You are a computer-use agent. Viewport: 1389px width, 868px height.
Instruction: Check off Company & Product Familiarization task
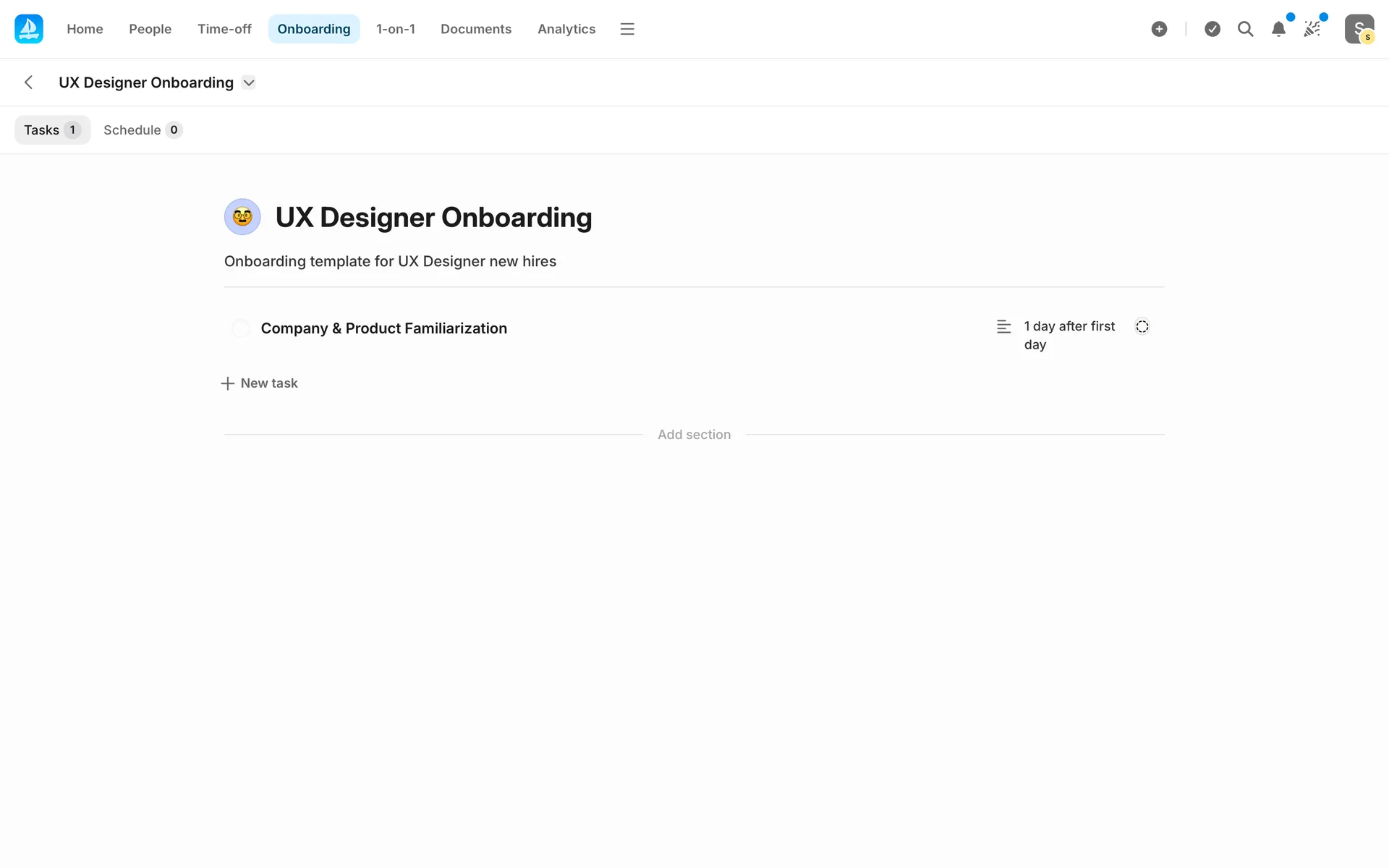click(x=241, y=328)
